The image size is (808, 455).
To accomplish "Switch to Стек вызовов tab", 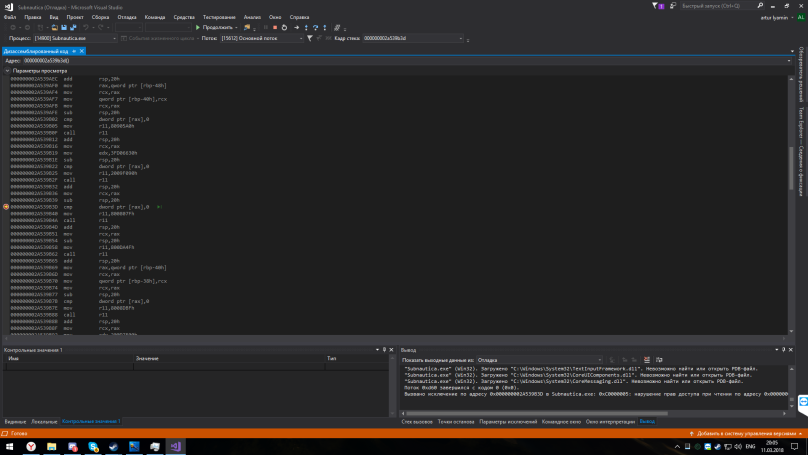I will coord(416,422).
